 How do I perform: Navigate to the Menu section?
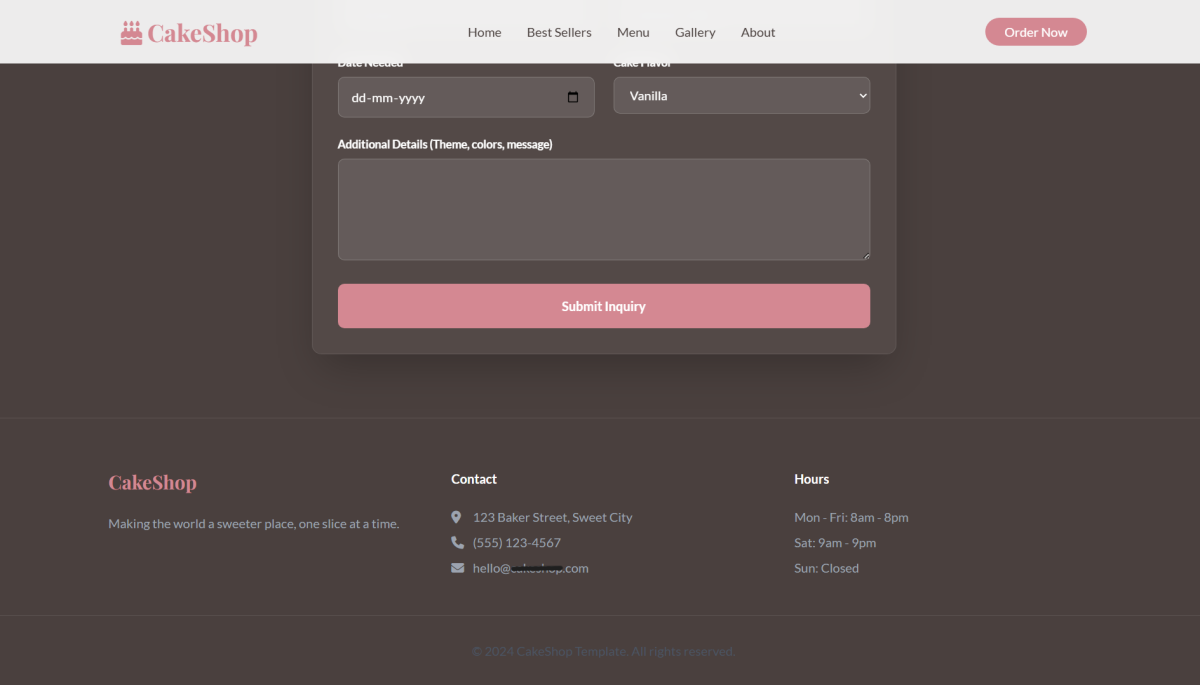(x=633, y=32)
